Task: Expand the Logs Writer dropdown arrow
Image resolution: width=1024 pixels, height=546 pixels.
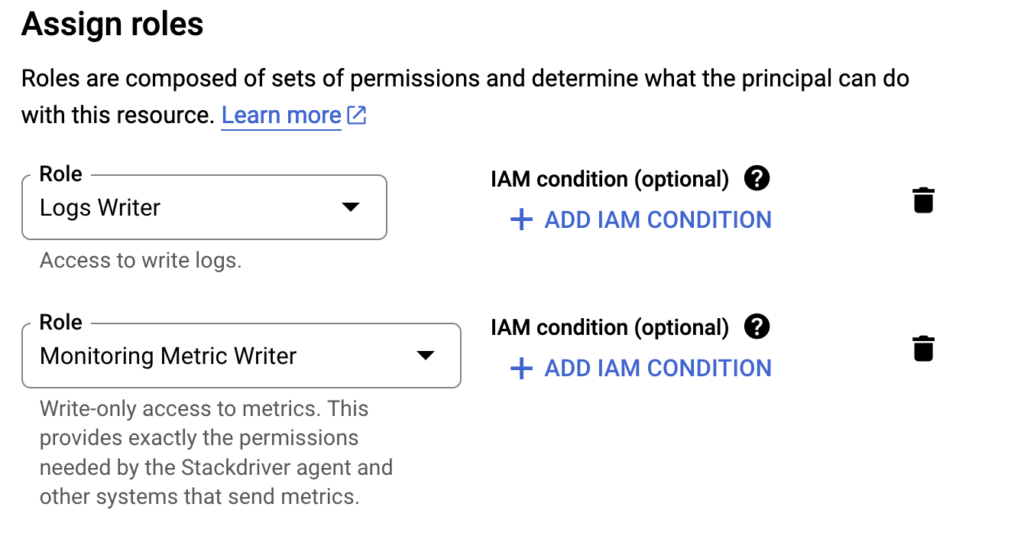Action: [350, 207]
